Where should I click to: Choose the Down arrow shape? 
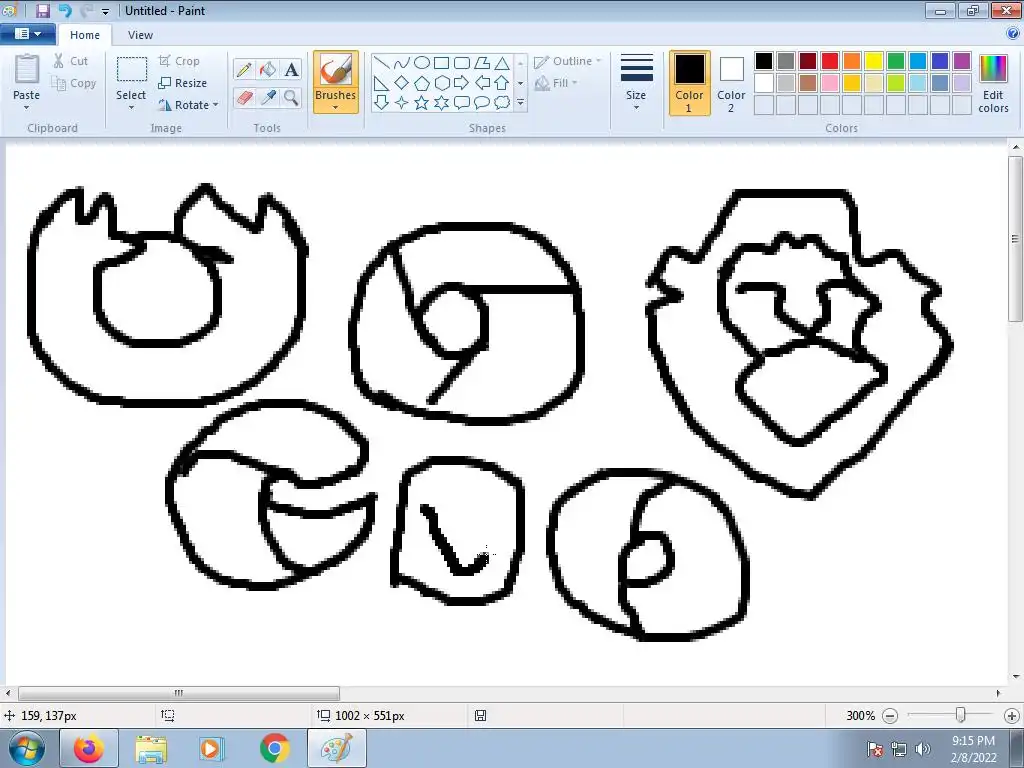(382, 103)
